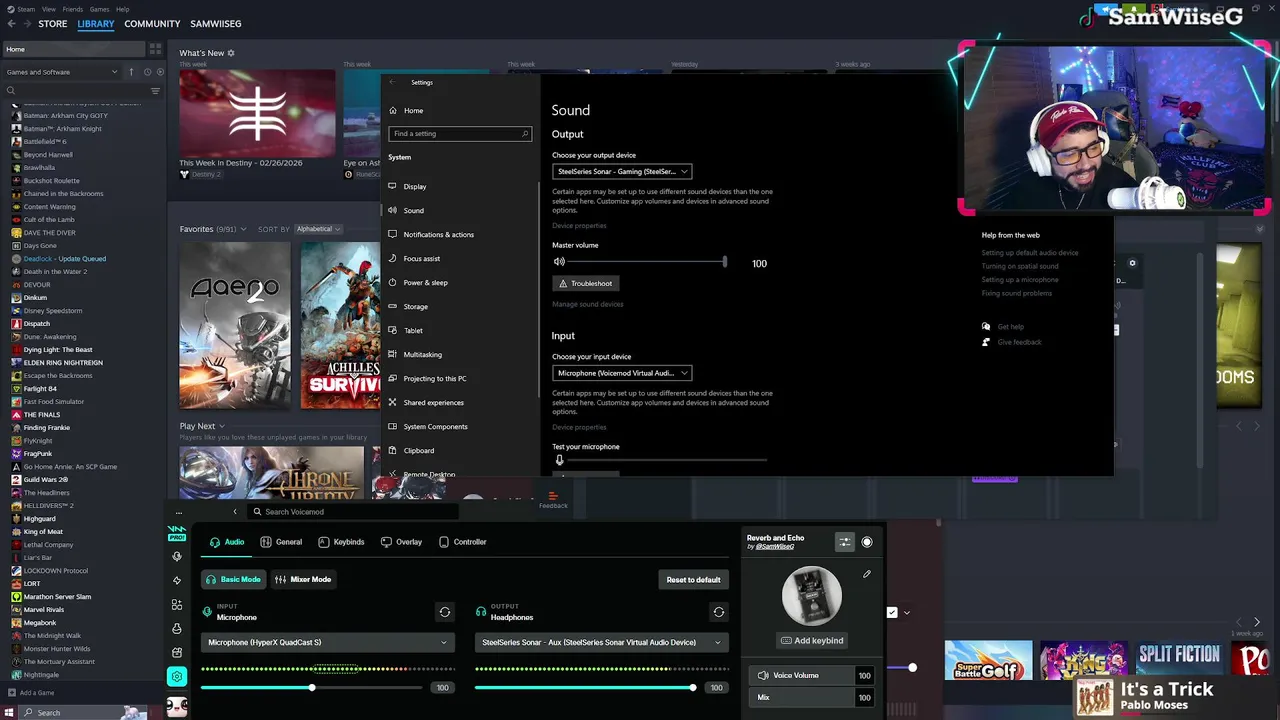Refresh the Voicemod output headphones device
Image resolution: width=1280 pixels, height=720 pixels.
tap(718, 612)
